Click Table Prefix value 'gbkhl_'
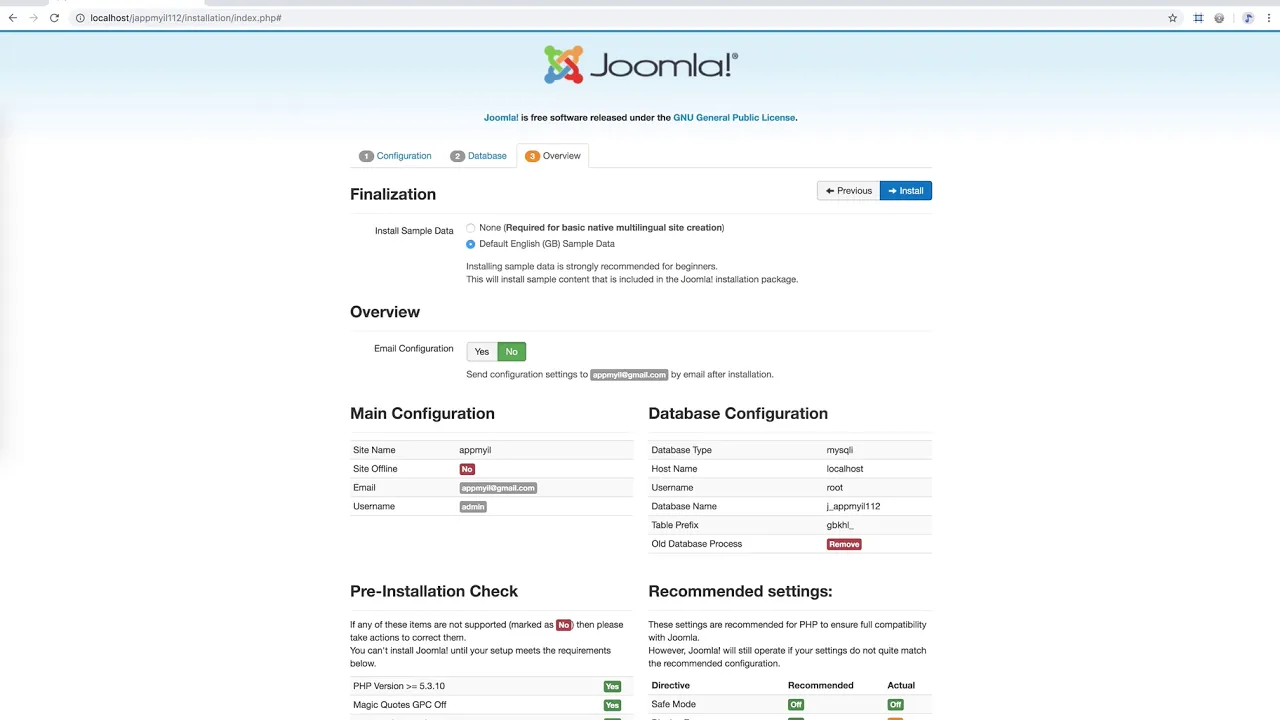Viewport: 1280px width, 720px height. [x=840, y=526]
